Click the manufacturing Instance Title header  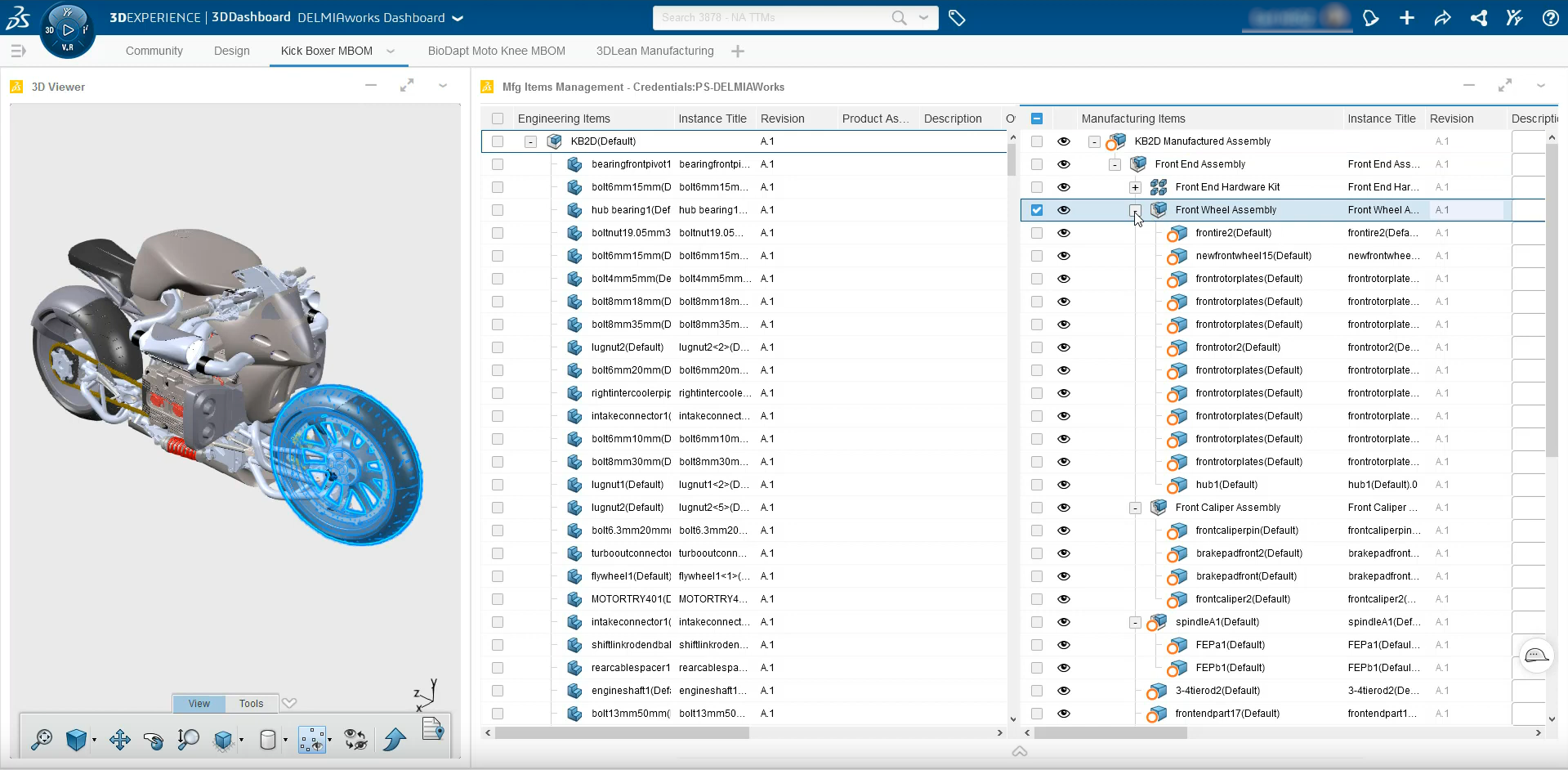[x=1382, y=119]
